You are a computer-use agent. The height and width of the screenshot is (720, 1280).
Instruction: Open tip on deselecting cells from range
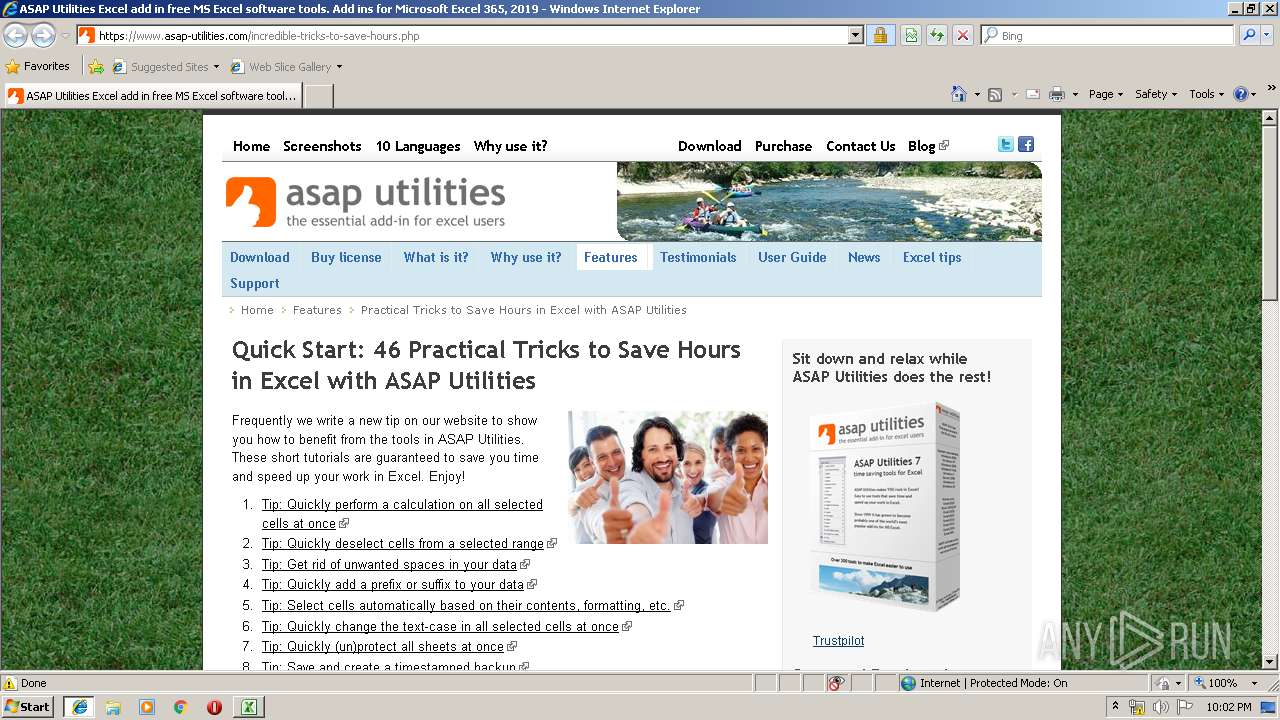coord(403,544)
